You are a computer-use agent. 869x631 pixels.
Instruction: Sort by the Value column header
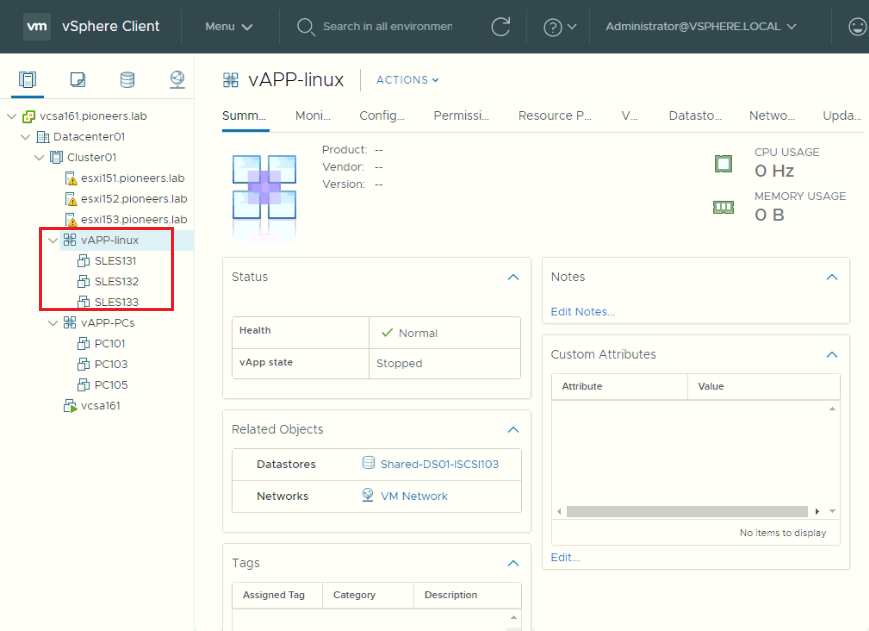point(764,387)
